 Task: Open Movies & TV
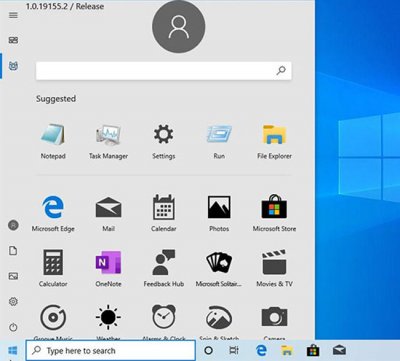pyautogui.click(x=274, y=262)
